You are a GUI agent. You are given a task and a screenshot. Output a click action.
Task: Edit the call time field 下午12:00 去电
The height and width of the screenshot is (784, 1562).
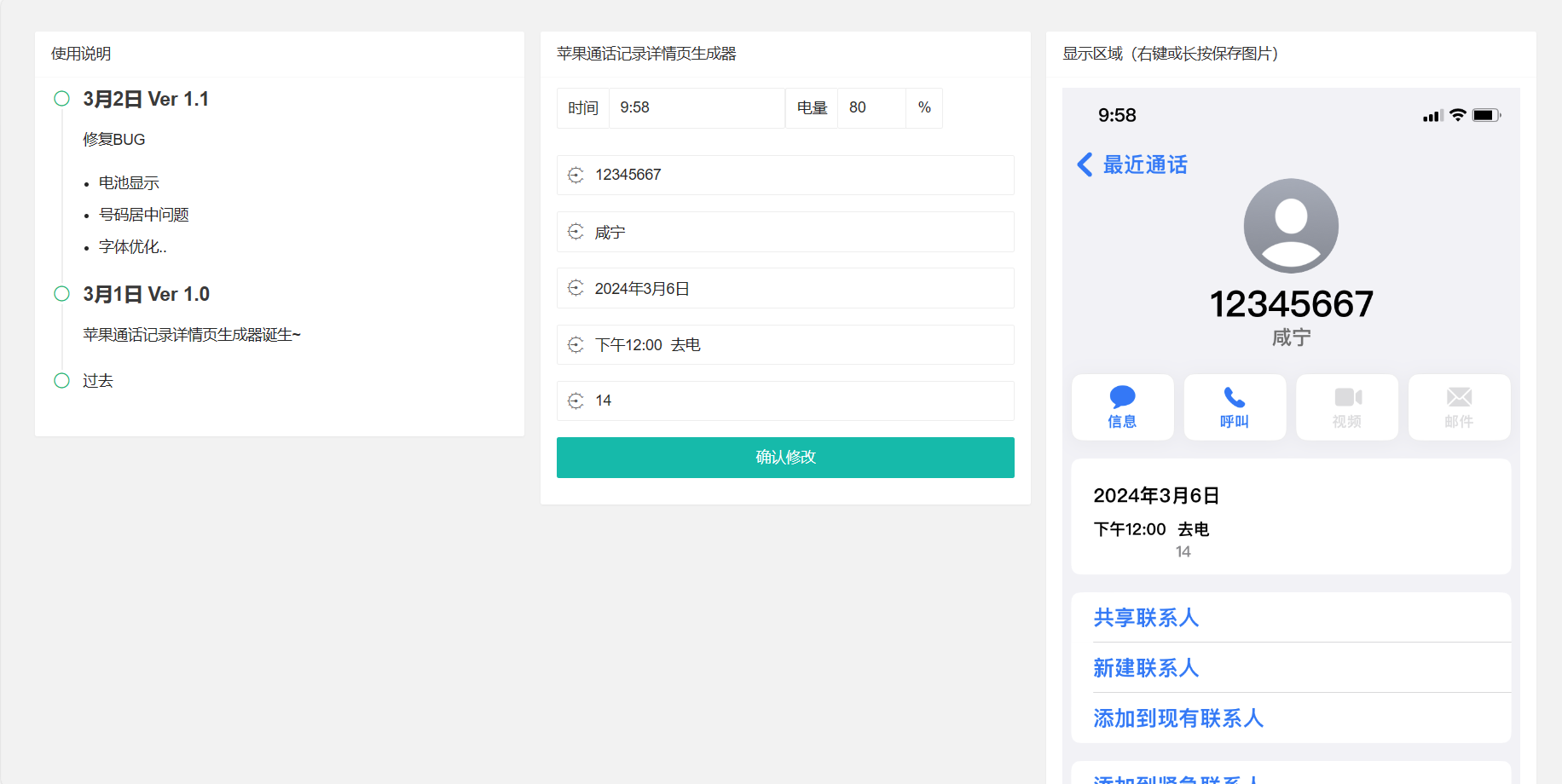pyautogui.click(x=785, y=344)
